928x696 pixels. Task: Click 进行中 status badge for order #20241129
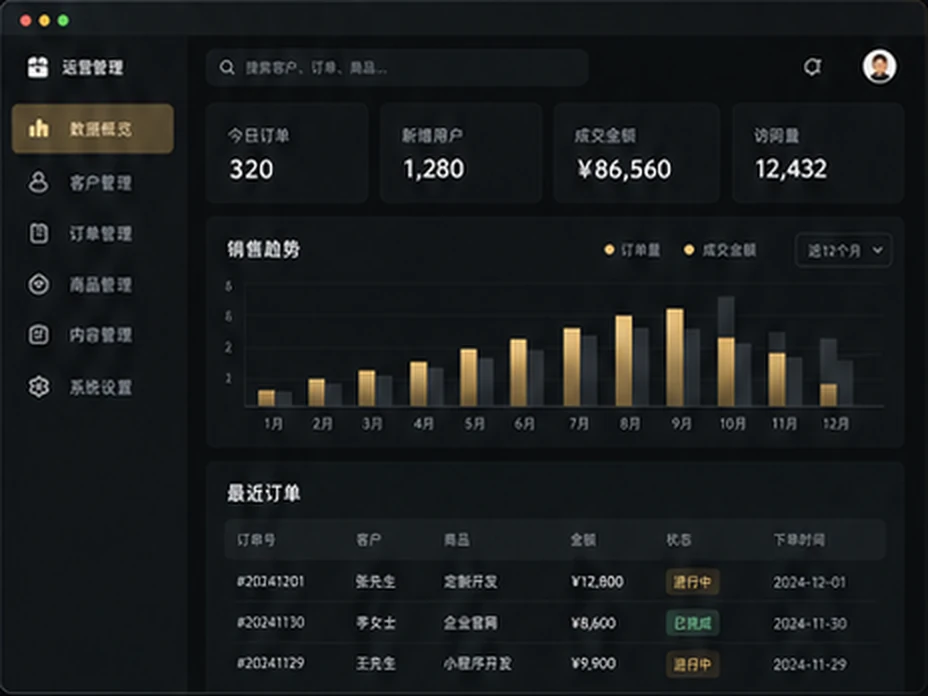(x=692, y=664)
